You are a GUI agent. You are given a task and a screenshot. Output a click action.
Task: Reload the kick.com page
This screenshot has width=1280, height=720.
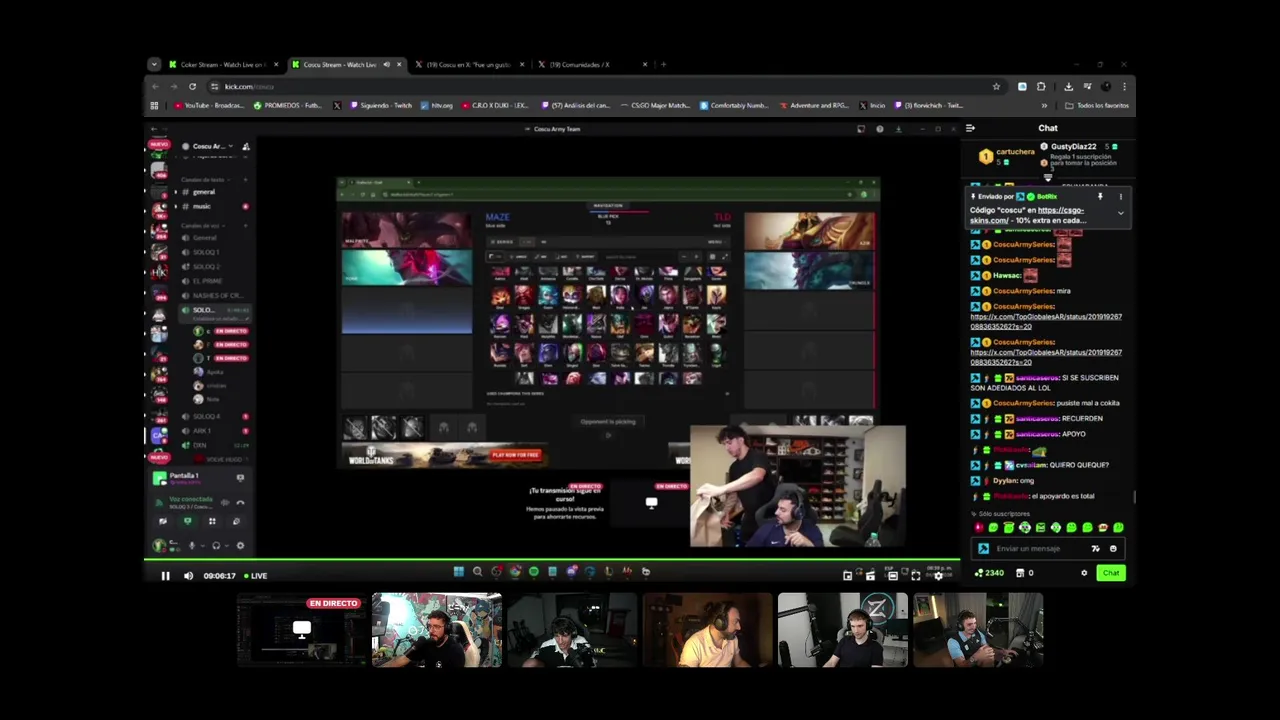click(x=192, y=86)
